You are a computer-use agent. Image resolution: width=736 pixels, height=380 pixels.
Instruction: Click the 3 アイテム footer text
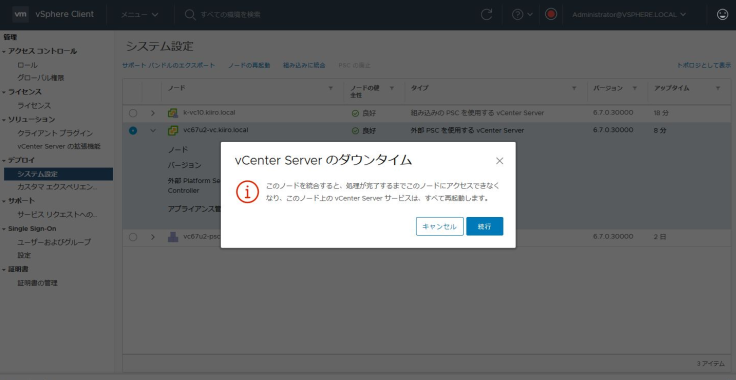[x=711, y=364]
